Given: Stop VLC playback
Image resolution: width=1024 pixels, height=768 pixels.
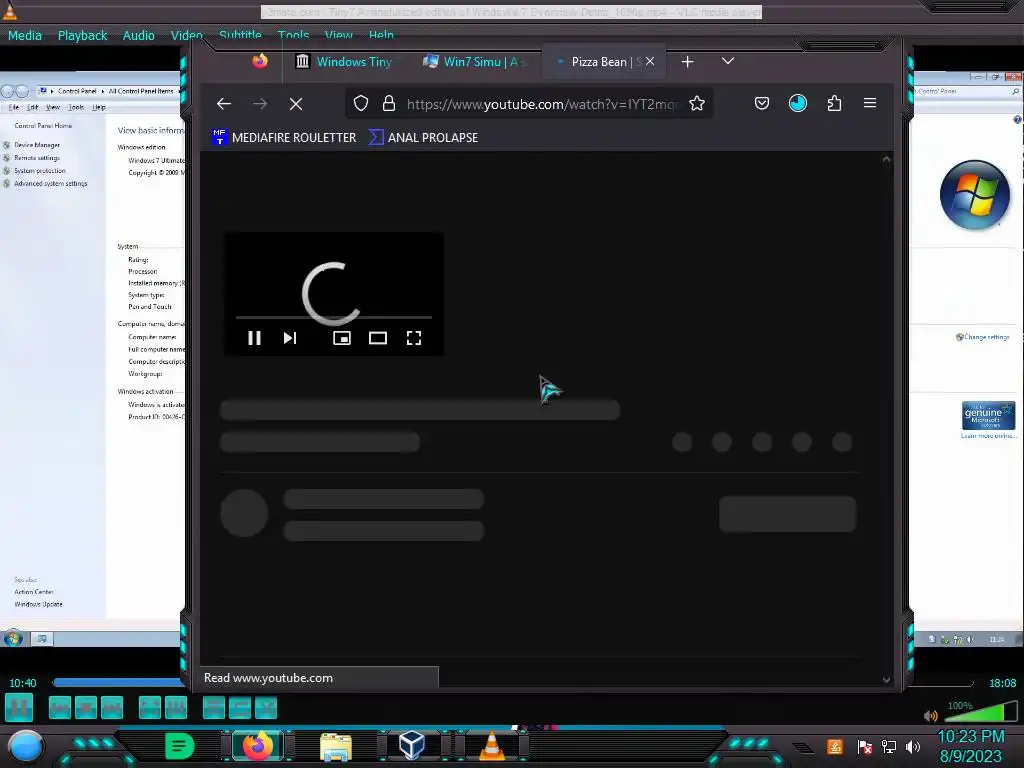Looking at the screenshot, I should 86,708.
